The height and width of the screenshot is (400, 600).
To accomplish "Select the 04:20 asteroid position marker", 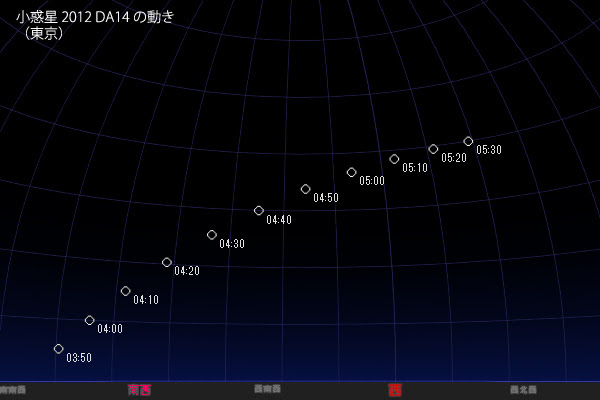I will pyautogui.click(x=166, y=262).
